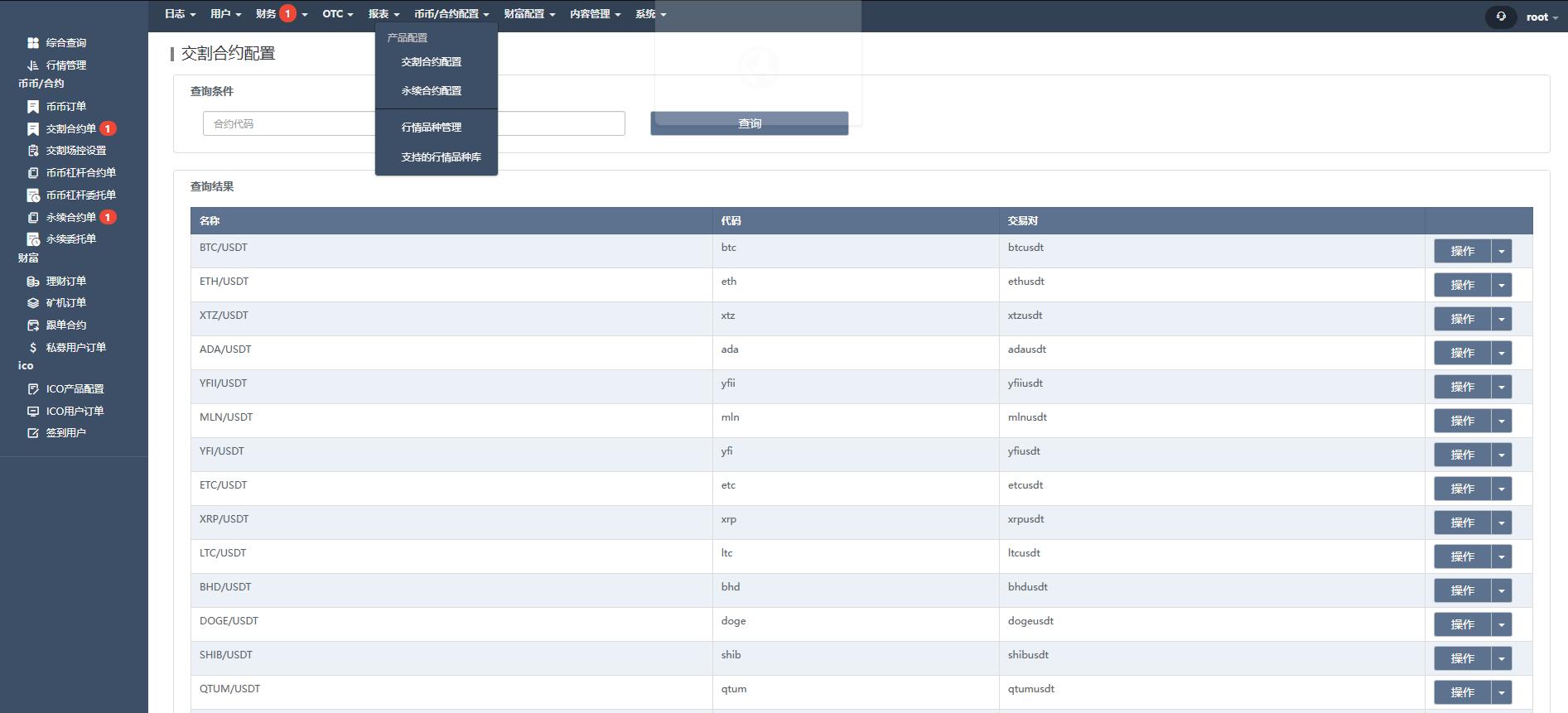Viewport: 1568px width, 713px height.
Task: Click the 交割场控设置 icon in sidebar
Action: point(33,151)
